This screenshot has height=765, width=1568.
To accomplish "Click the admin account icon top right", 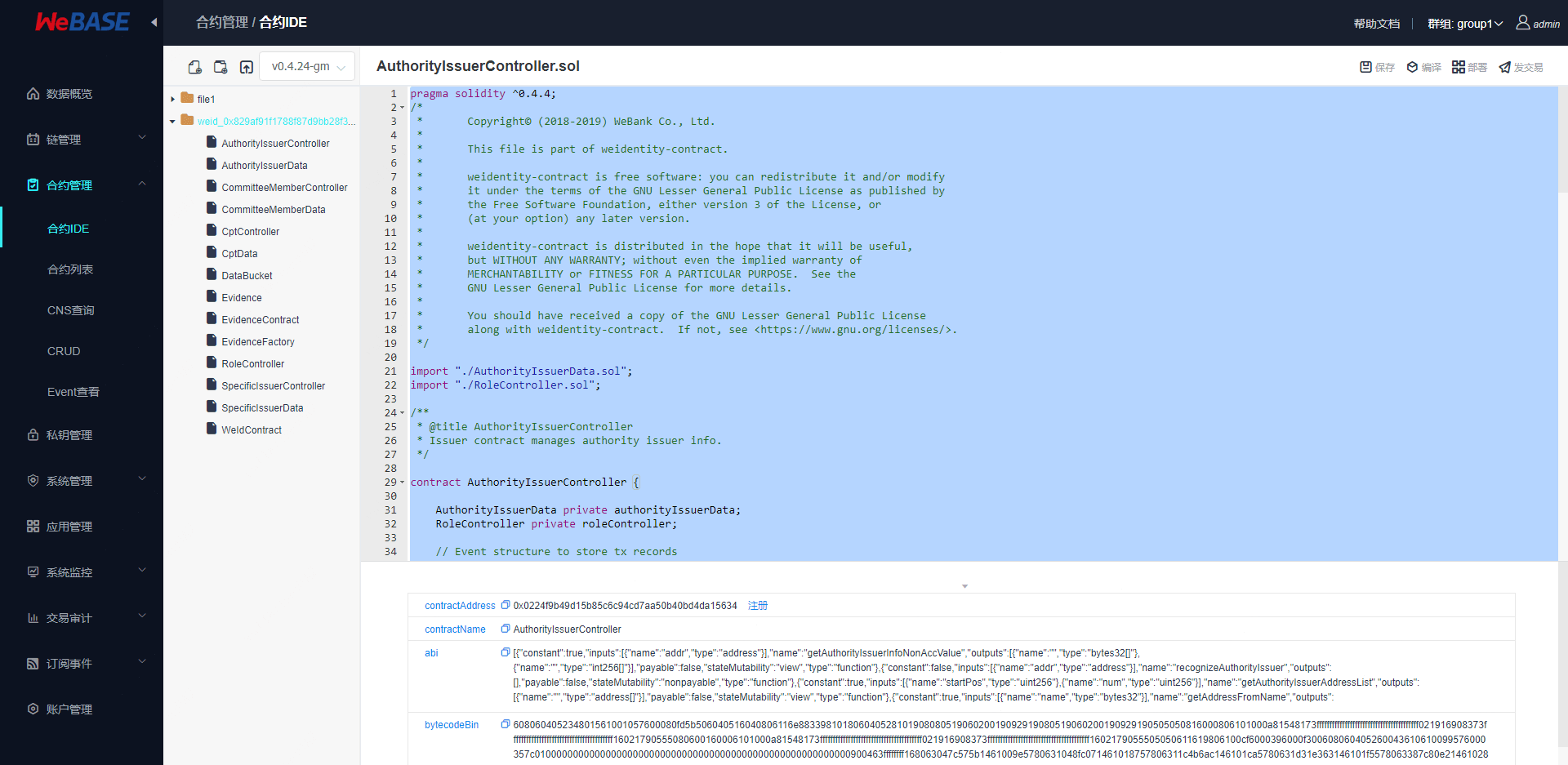I will pyautogui.click(x=1521, y=23).
